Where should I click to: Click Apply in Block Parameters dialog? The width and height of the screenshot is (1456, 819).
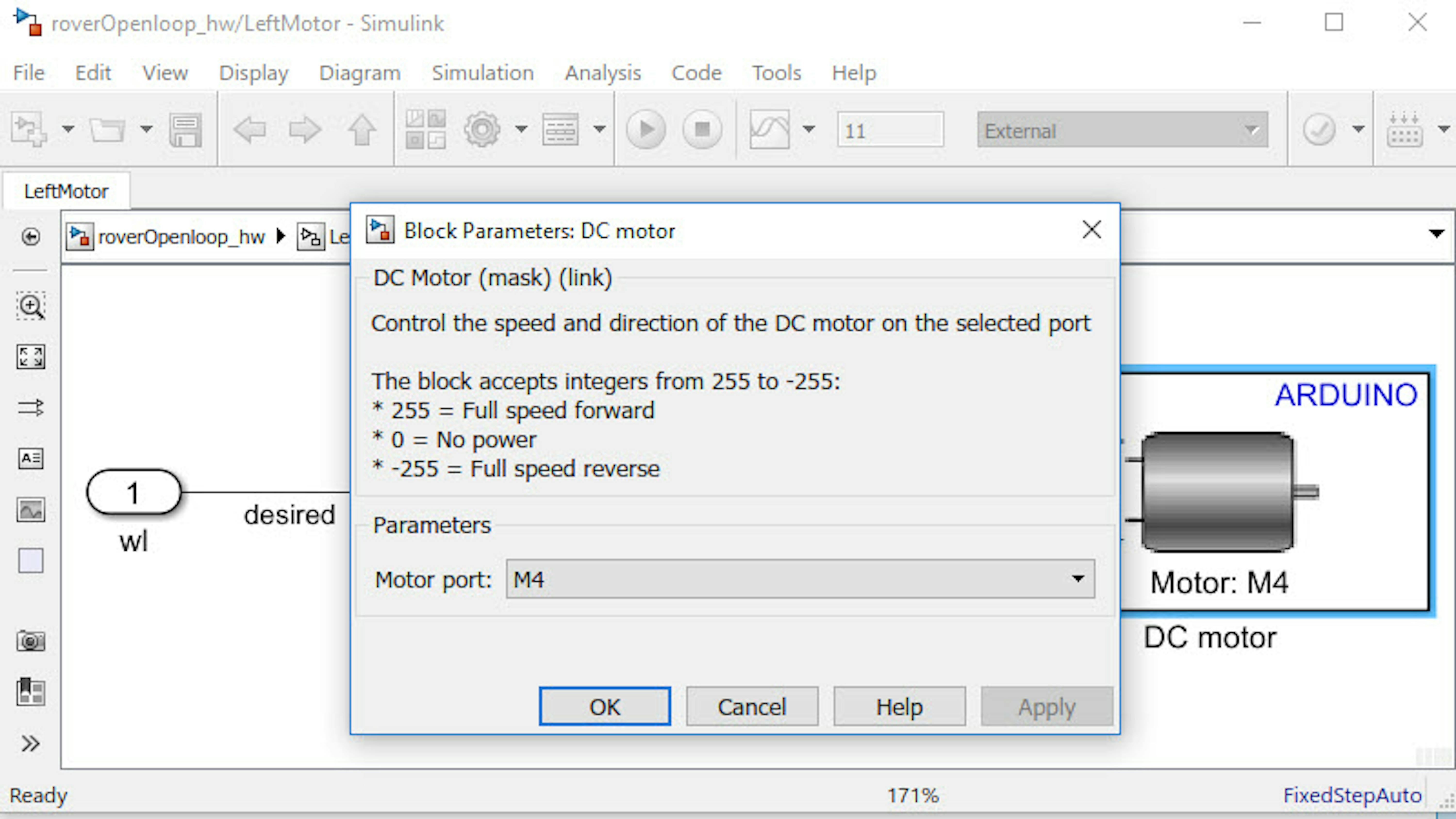tap(1047, 706)
